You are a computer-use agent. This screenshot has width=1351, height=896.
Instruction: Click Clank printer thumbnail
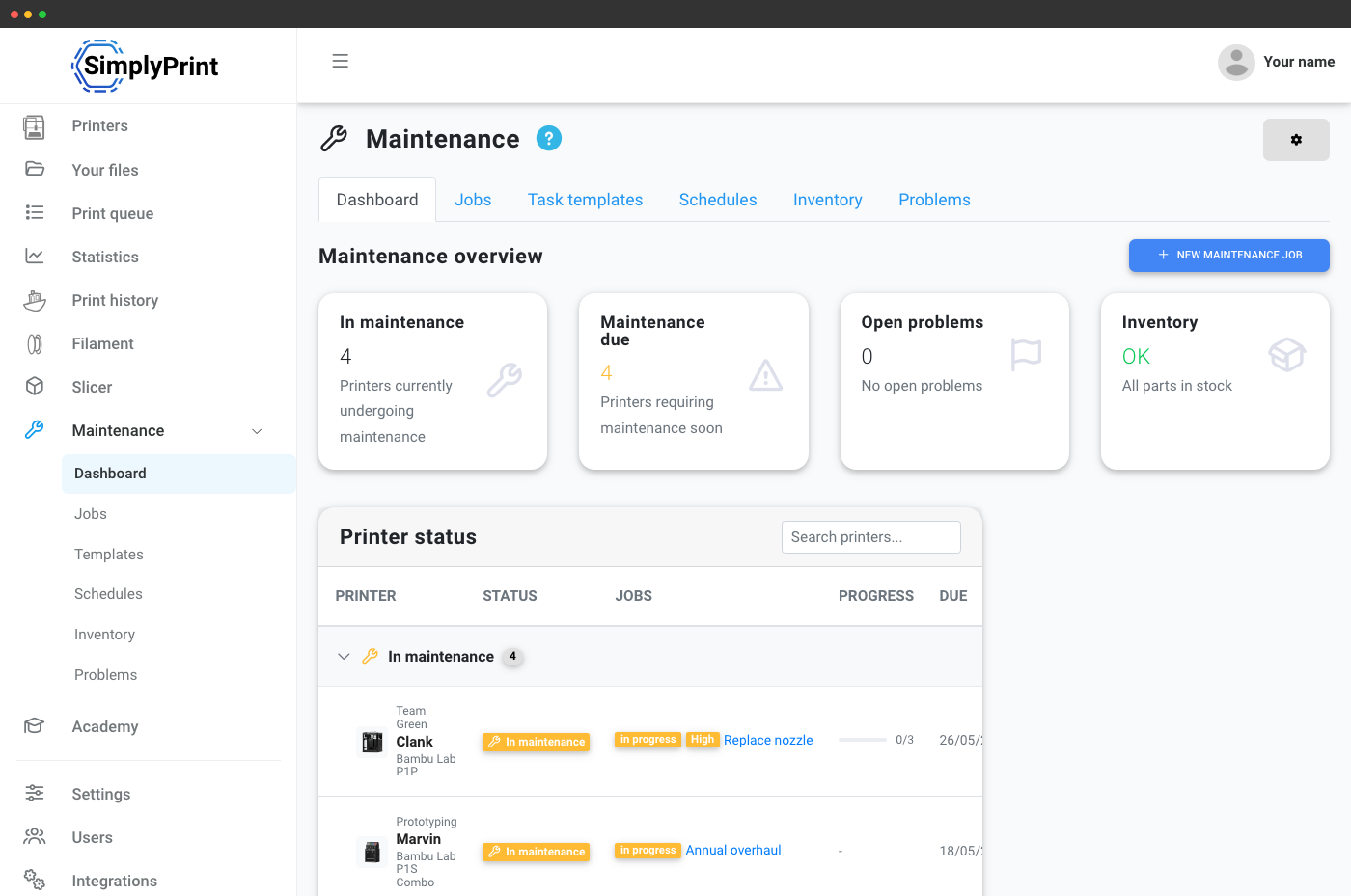(372, 742)
